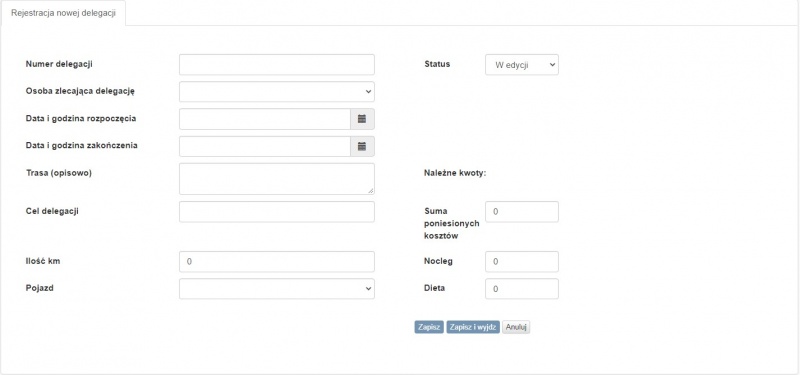Click the Należne kwoty label
This screenshot has height=375, width=800.
[x=455, y=173]
